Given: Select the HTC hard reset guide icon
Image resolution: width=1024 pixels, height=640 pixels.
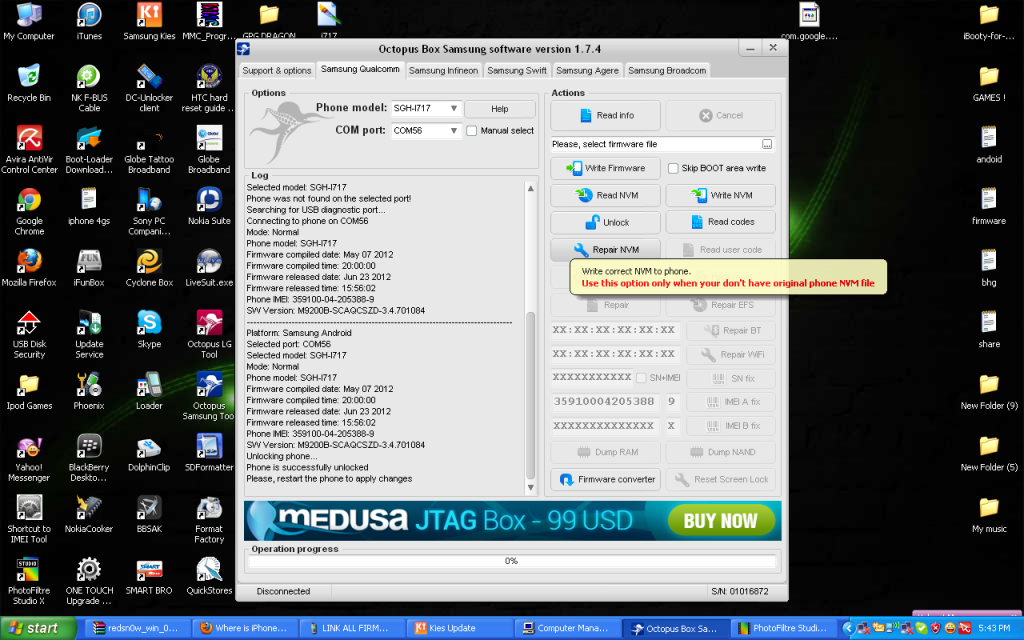Looking at the screenshot, I should pyautogui.click(x=209, y=88).
